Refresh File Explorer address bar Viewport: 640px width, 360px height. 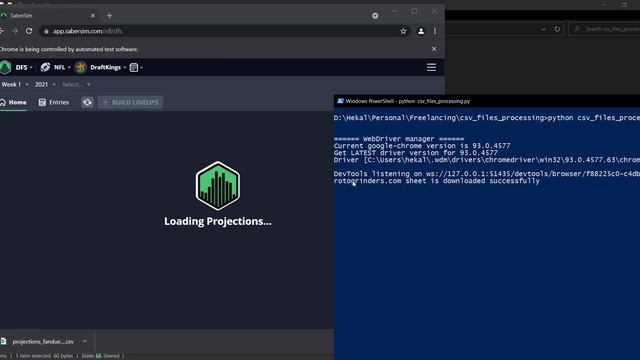point(557,29)
